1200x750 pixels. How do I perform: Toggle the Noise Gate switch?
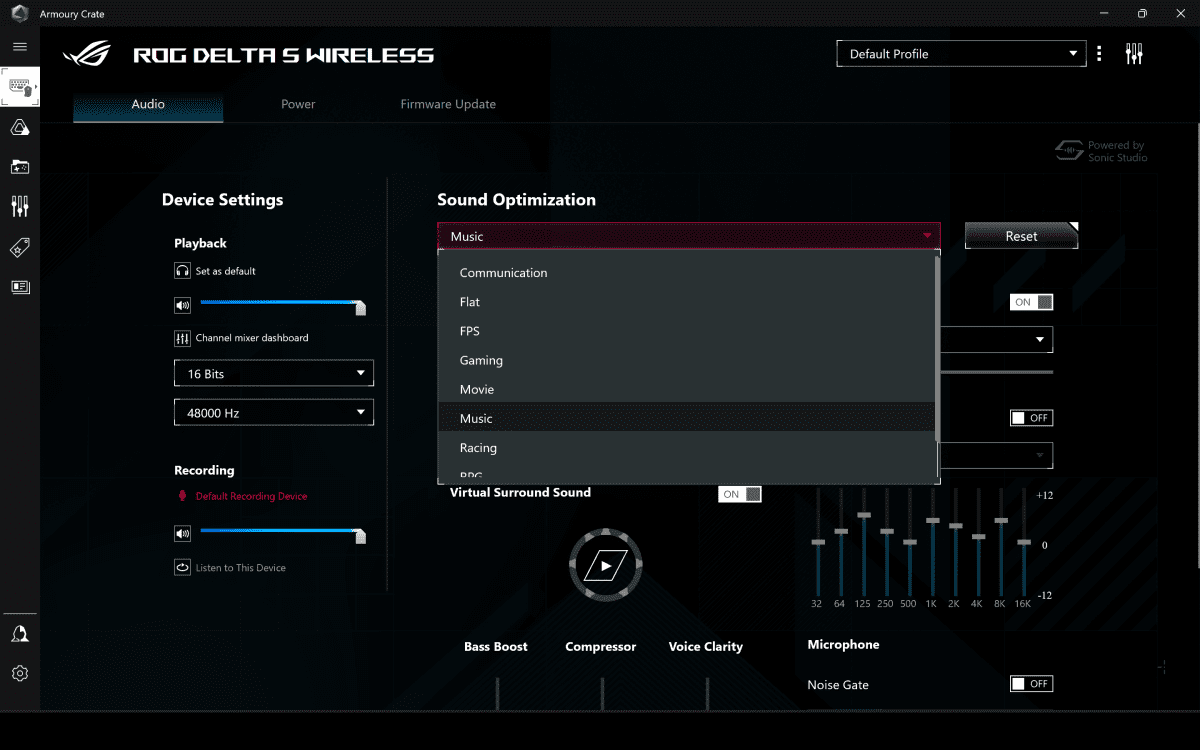[x=1031, y=684]
